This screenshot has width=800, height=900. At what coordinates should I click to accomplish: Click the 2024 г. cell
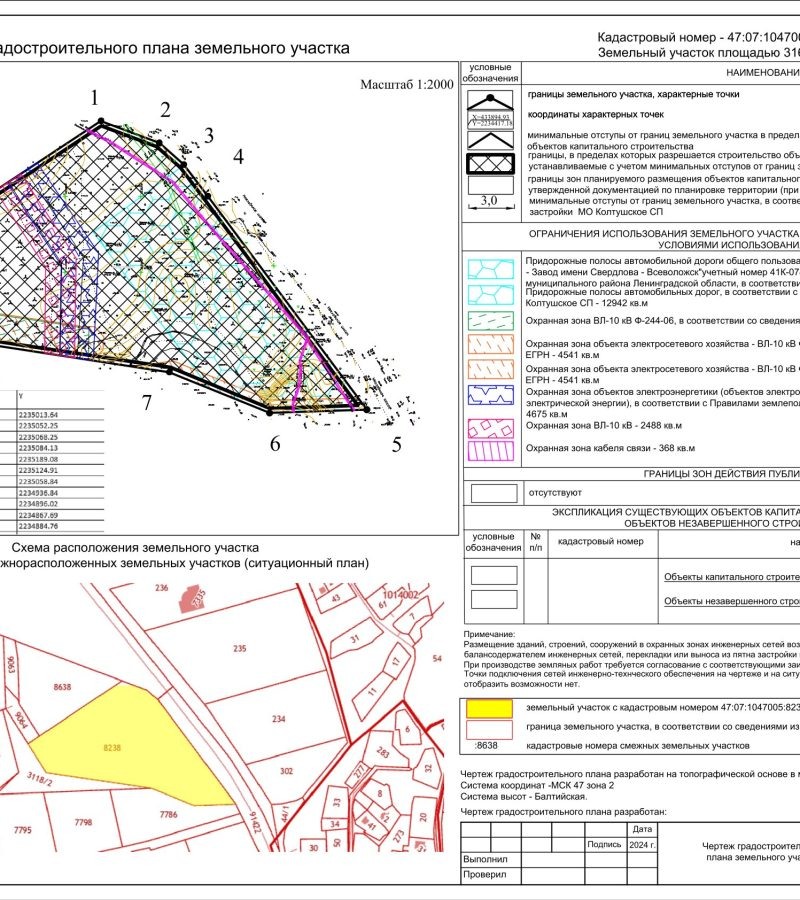(x=642, y=844)
